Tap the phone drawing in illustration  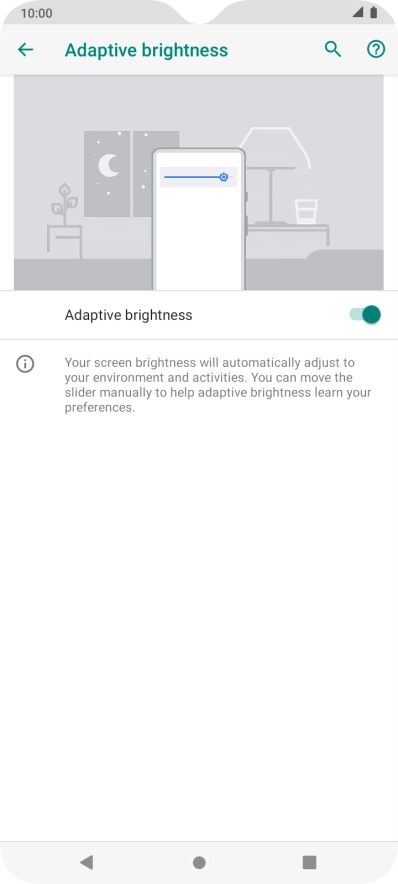point(199,219)
